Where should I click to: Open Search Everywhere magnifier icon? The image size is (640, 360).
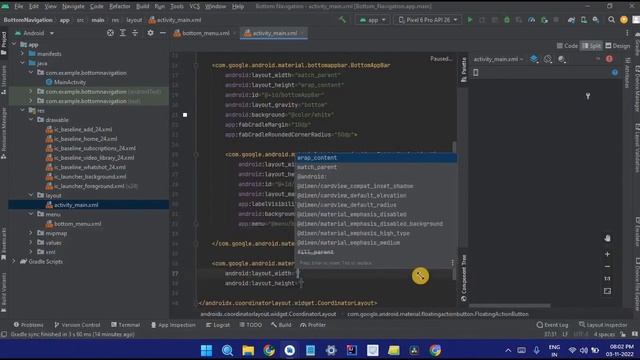611,20
